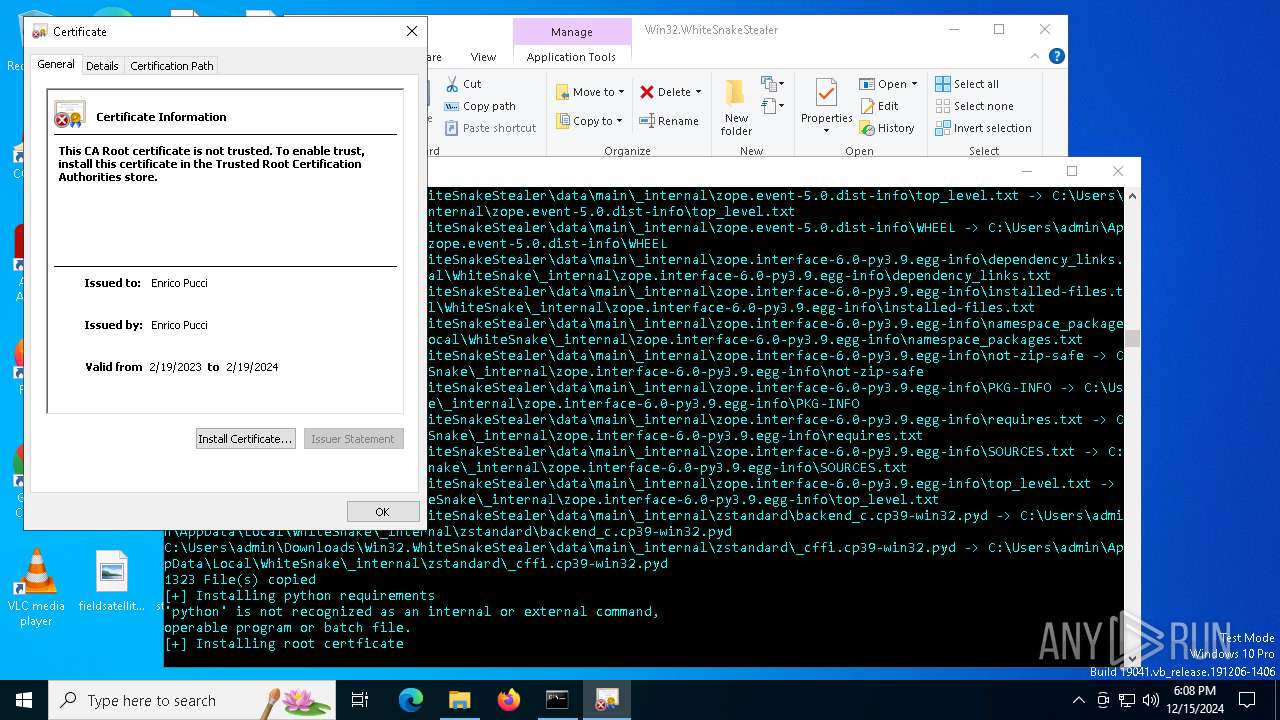This screenshot has height=720, width=1280.
Task: Click the Cut scissors icon in Explorer ribbon
Action: point(452,84)
